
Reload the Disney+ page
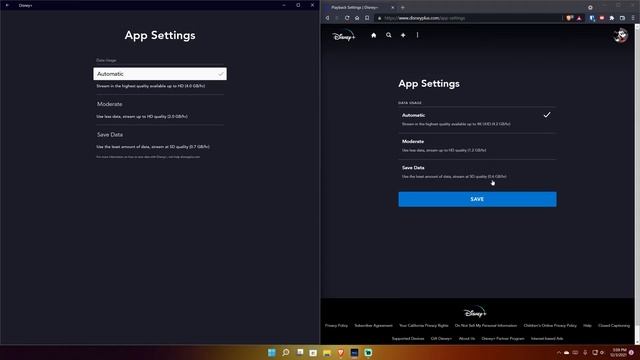pos(347,18)
